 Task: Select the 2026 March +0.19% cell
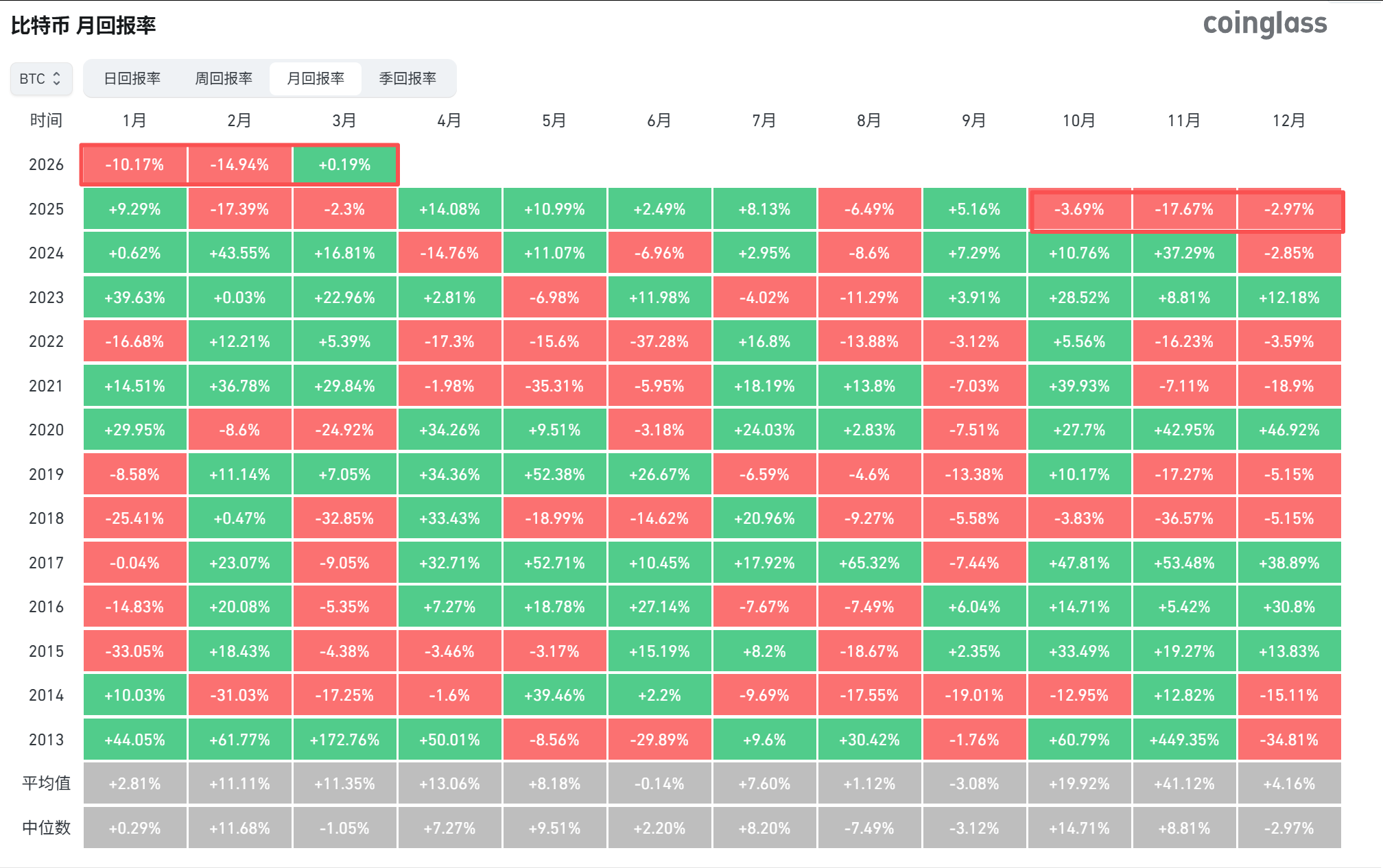pyautogui.click(x=344, y=165)
